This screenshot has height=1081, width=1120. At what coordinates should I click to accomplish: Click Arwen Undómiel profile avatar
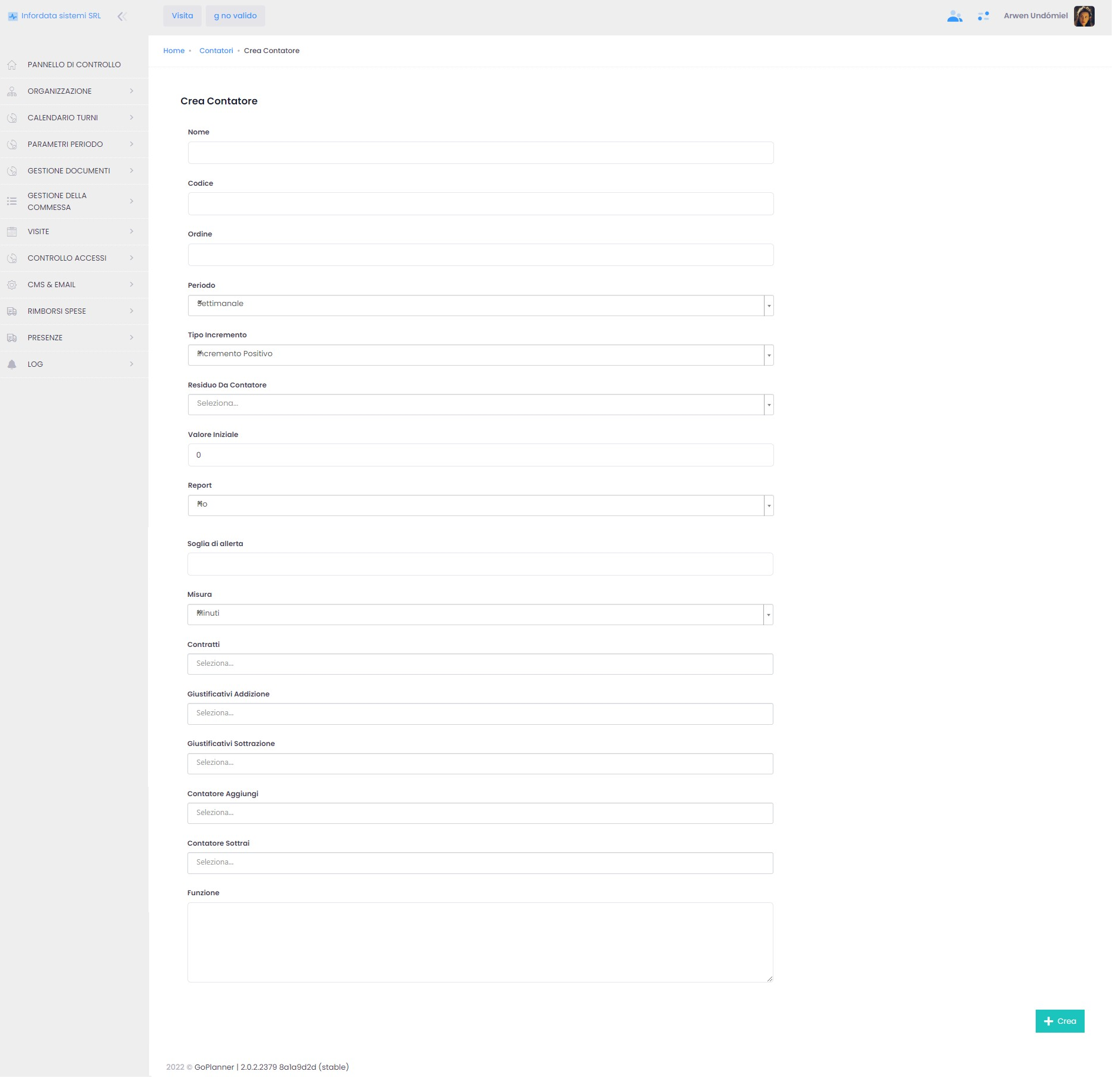(x=1083, y=17)
